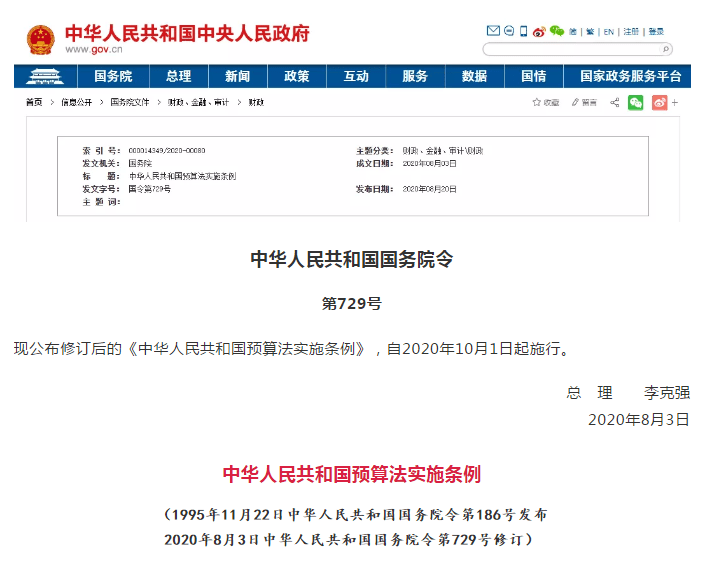Click topic category 财政、金融、审计\财政
708x567 pixels.
click(442, 151)
